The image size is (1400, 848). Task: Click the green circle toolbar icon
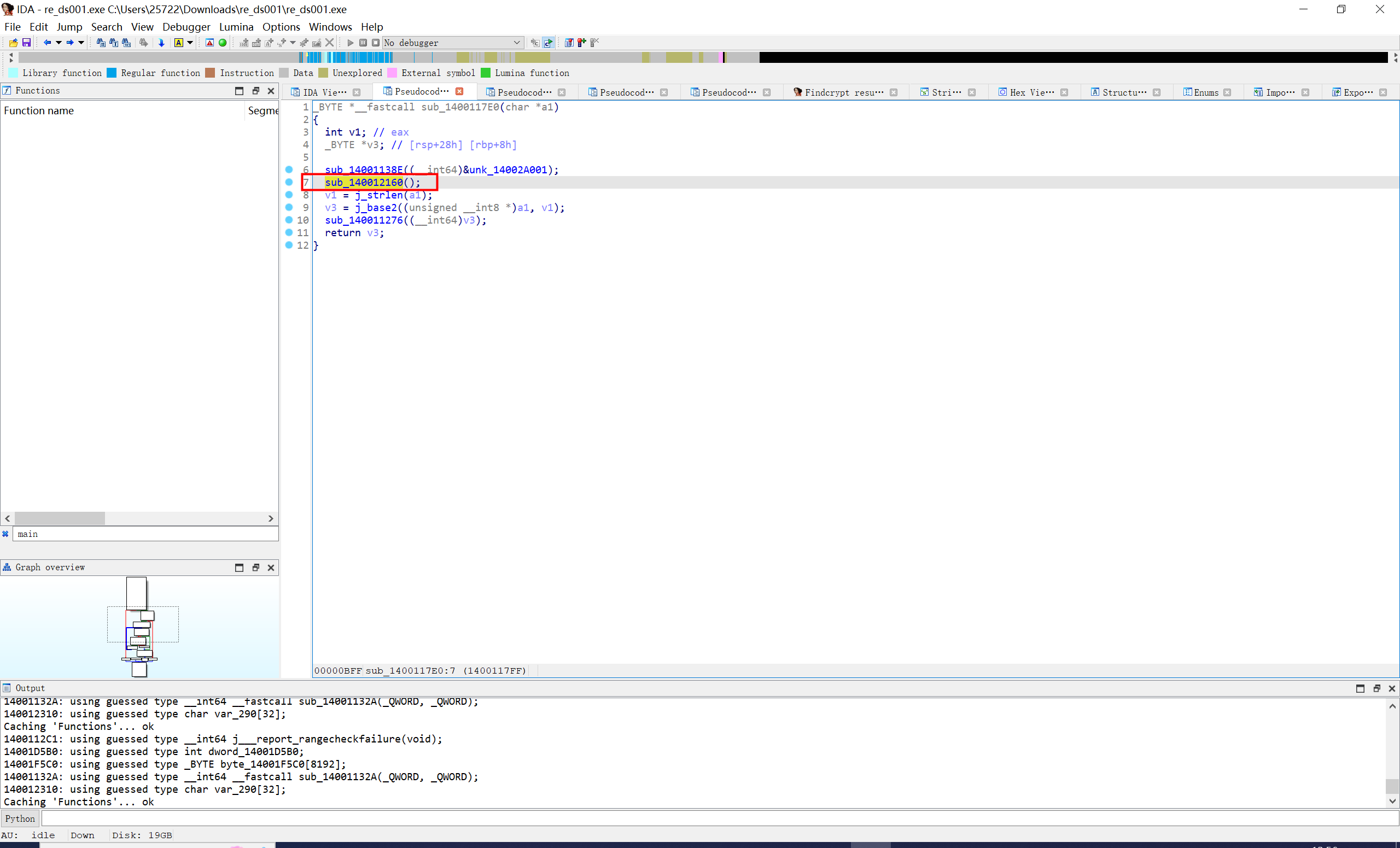[223, 43]
